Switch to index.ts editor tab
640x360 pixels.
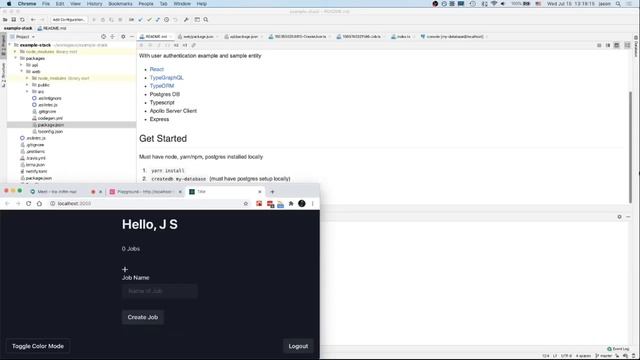pos(402,37)
